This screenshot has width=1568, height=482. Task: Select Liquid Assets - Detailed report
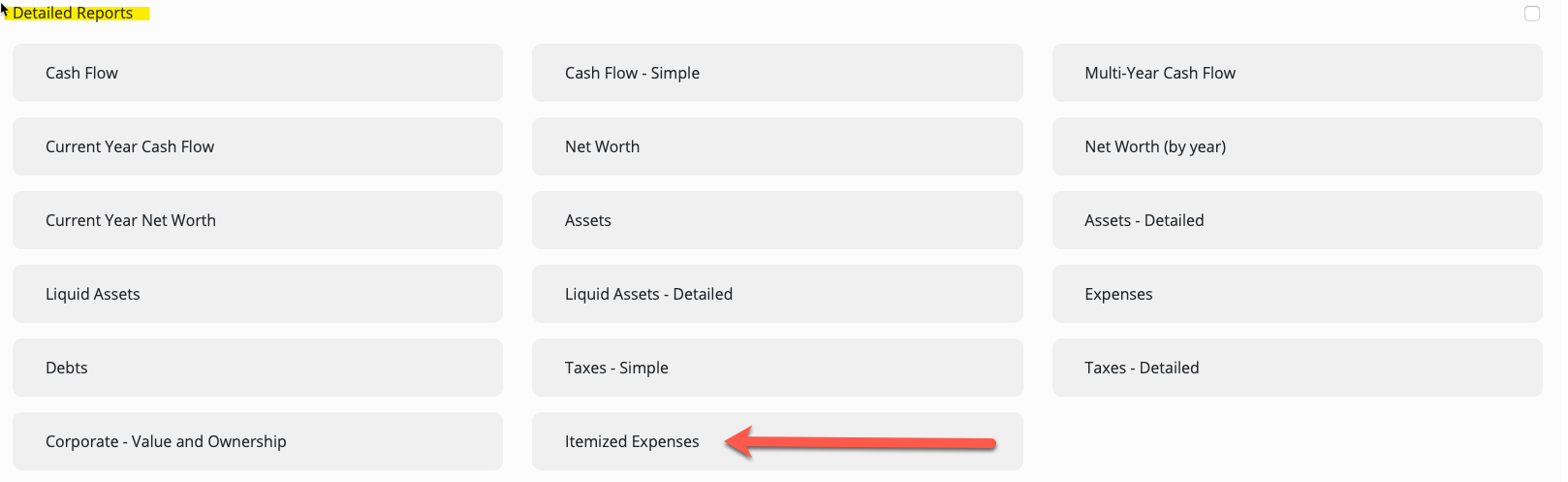(777, 294)
